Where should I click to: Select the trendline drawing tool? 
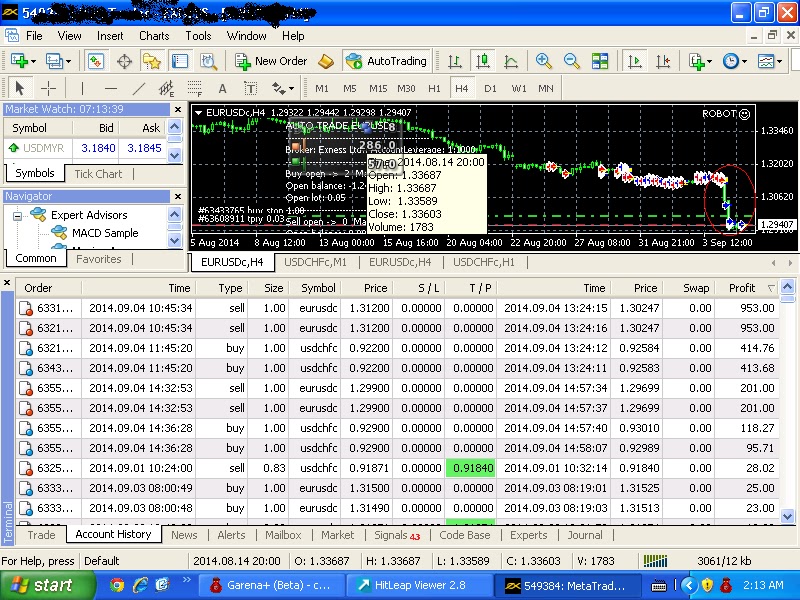pos(138,88)
